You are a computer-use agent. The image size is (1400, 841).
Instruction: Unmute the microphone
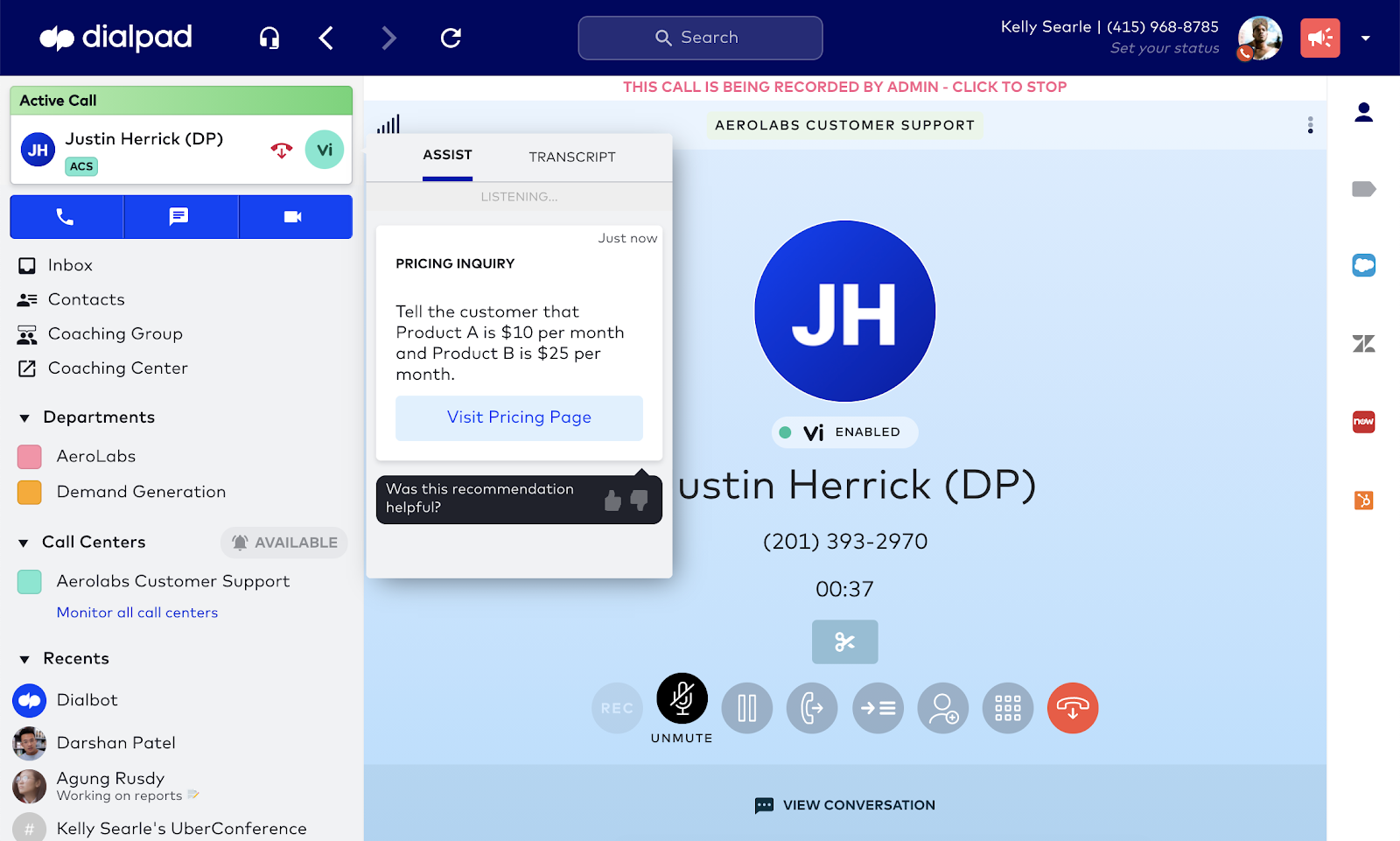[x=682, y=699]
